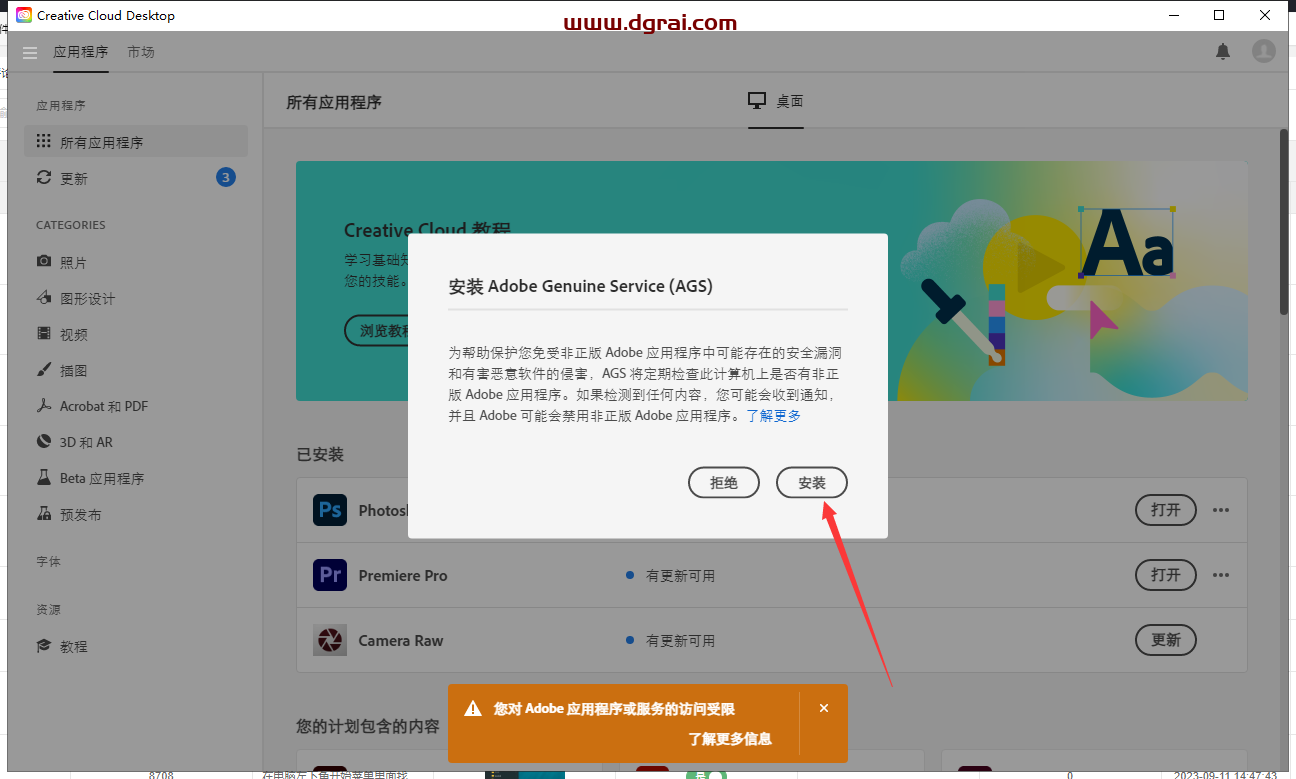This screenshot has height=779, width=1296.
Task: Click 更新 button for Camera Raw
Action: [x=1166, y=640]
